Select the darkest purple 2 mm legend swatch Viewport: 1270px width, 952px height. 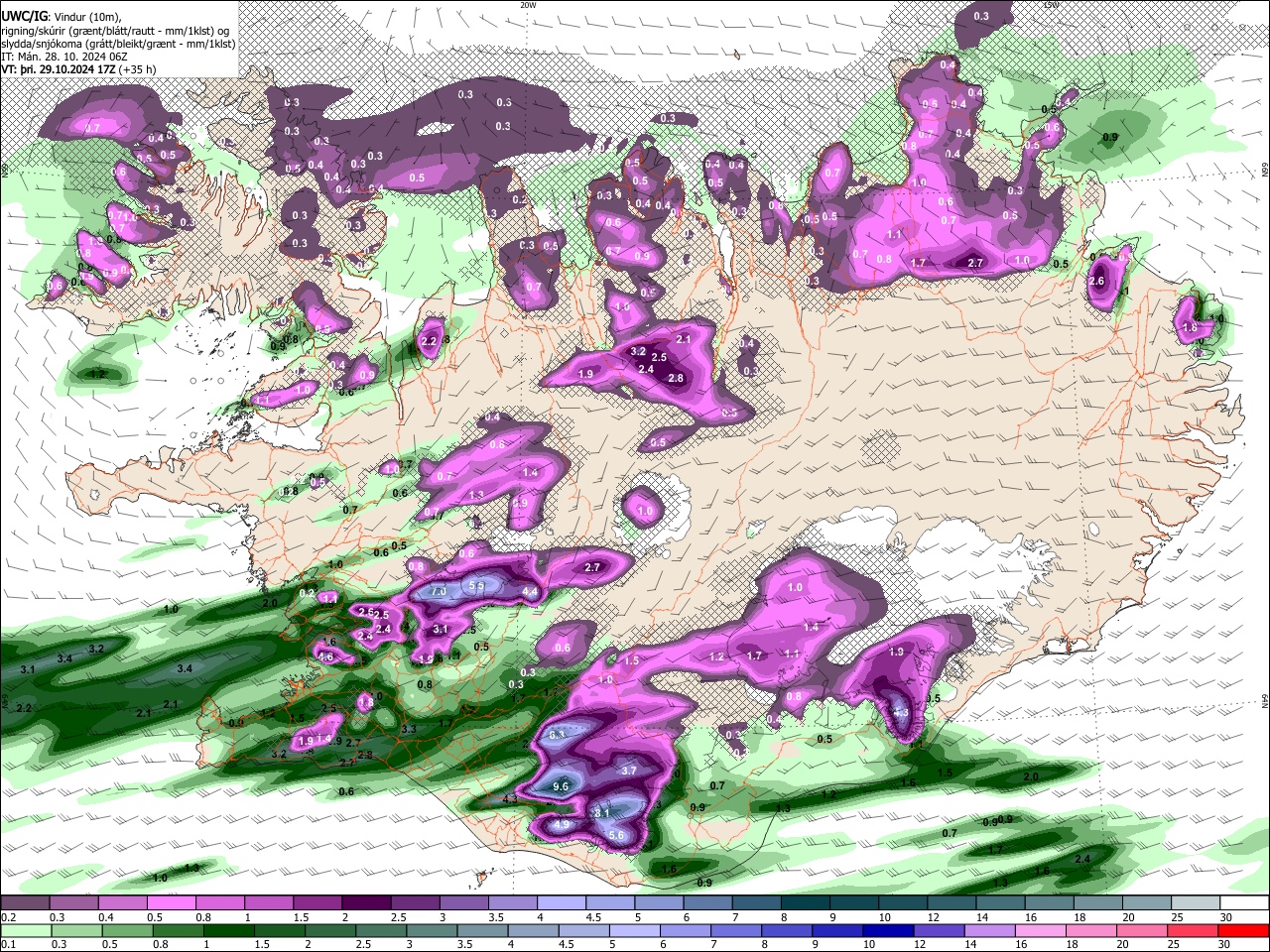point(365,902)
